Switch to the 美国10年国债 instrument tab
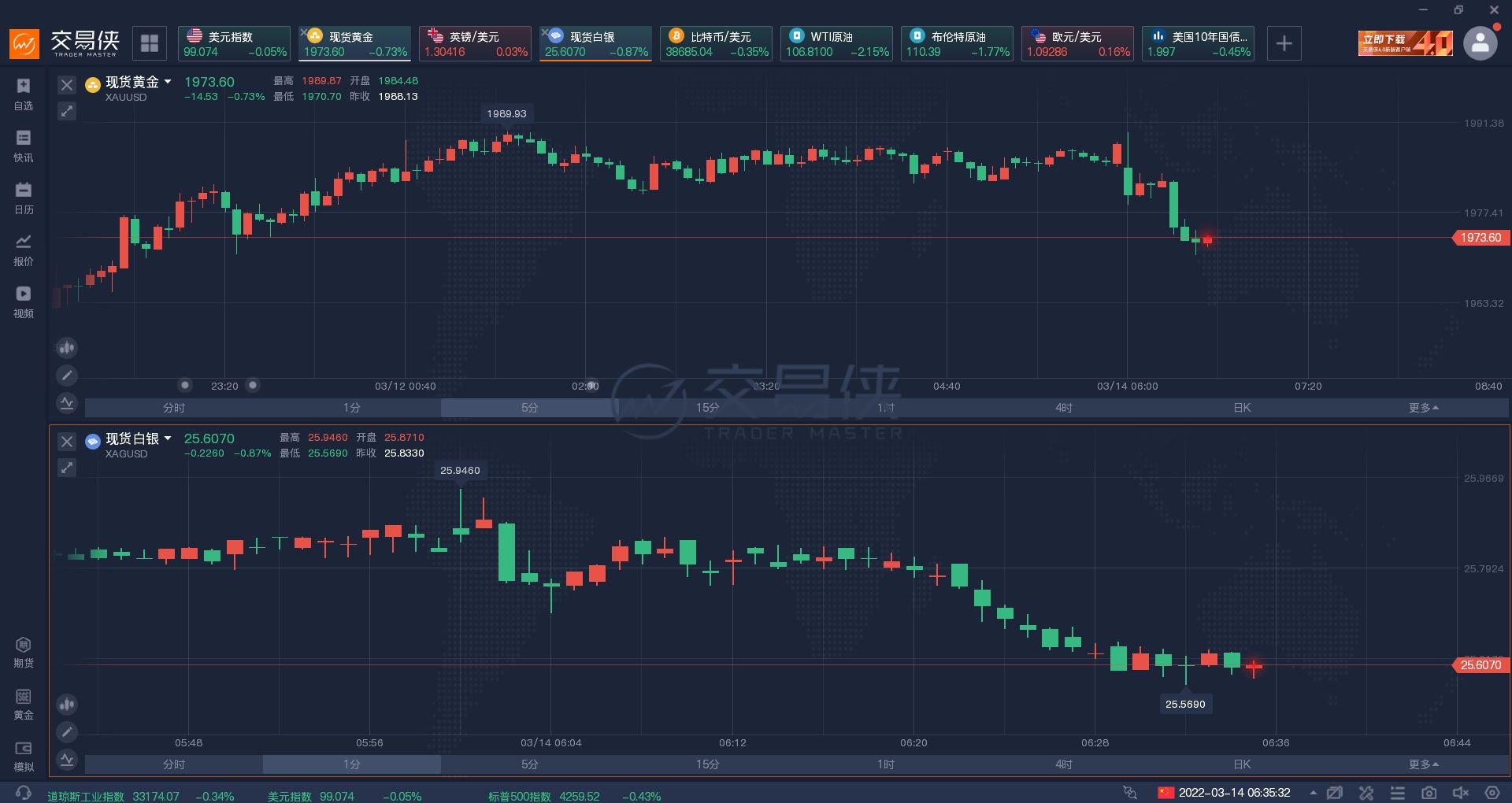Viewport: 1512px width, 803px height. 1199,43
